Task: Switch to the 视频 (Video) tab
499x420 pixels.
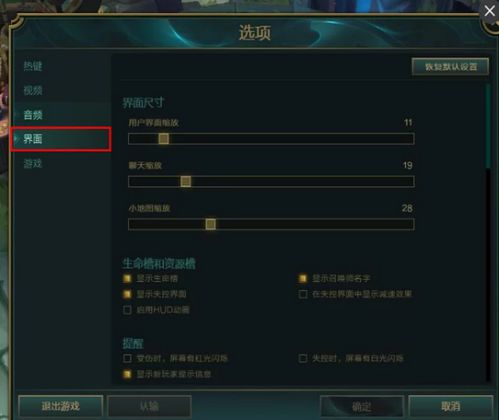Action: tap(33, 90)
